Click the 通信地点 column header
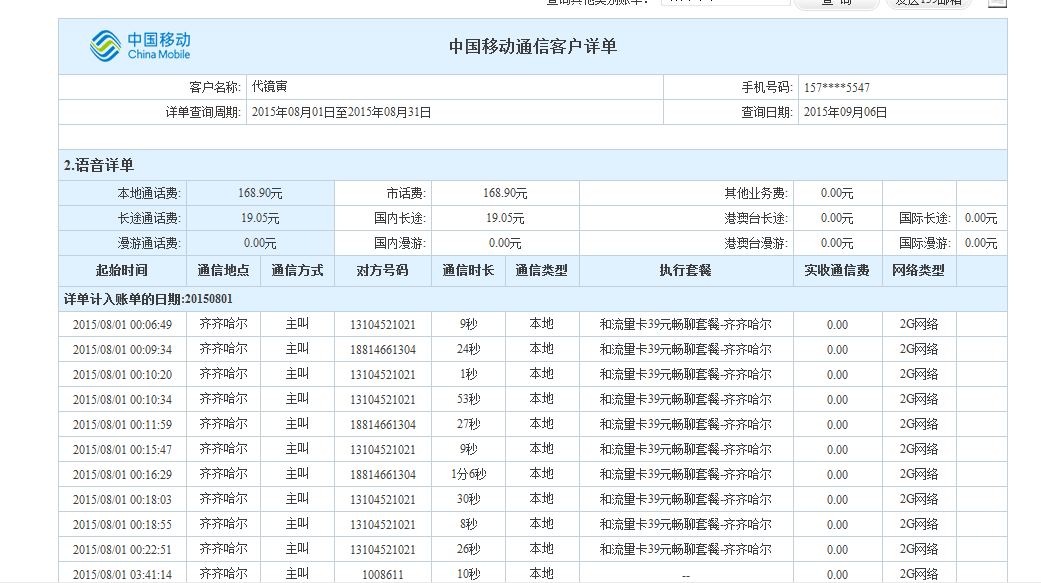The height and width of the screenshot is (583, 1041). coord(223,270)
